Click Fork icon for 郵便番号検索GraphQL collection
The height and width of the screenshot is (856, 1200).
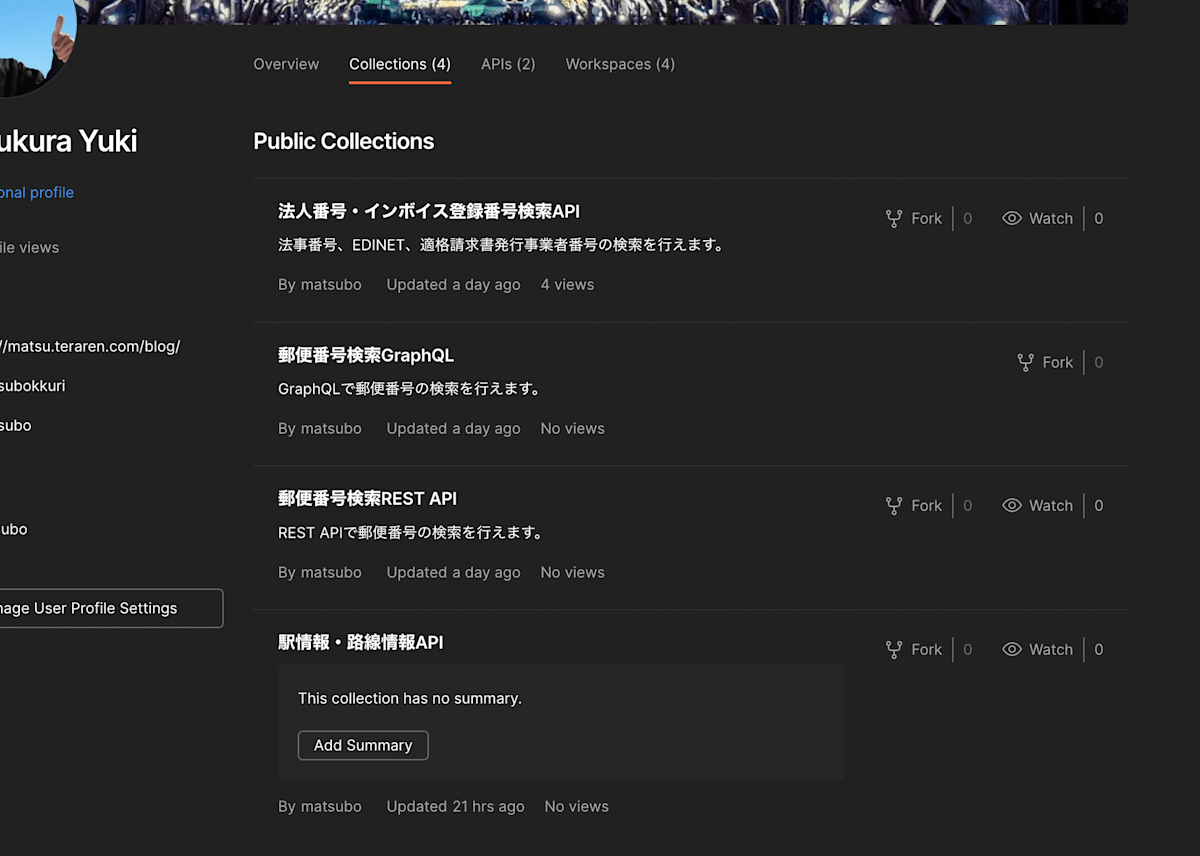tap(1025, 362)
